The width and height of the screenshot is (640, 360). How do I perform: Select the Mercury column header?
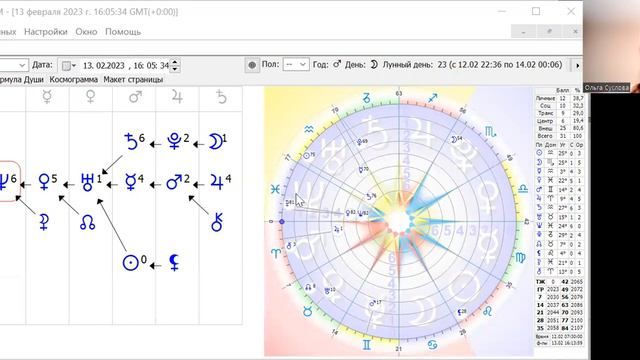click(x=47, y=97)
